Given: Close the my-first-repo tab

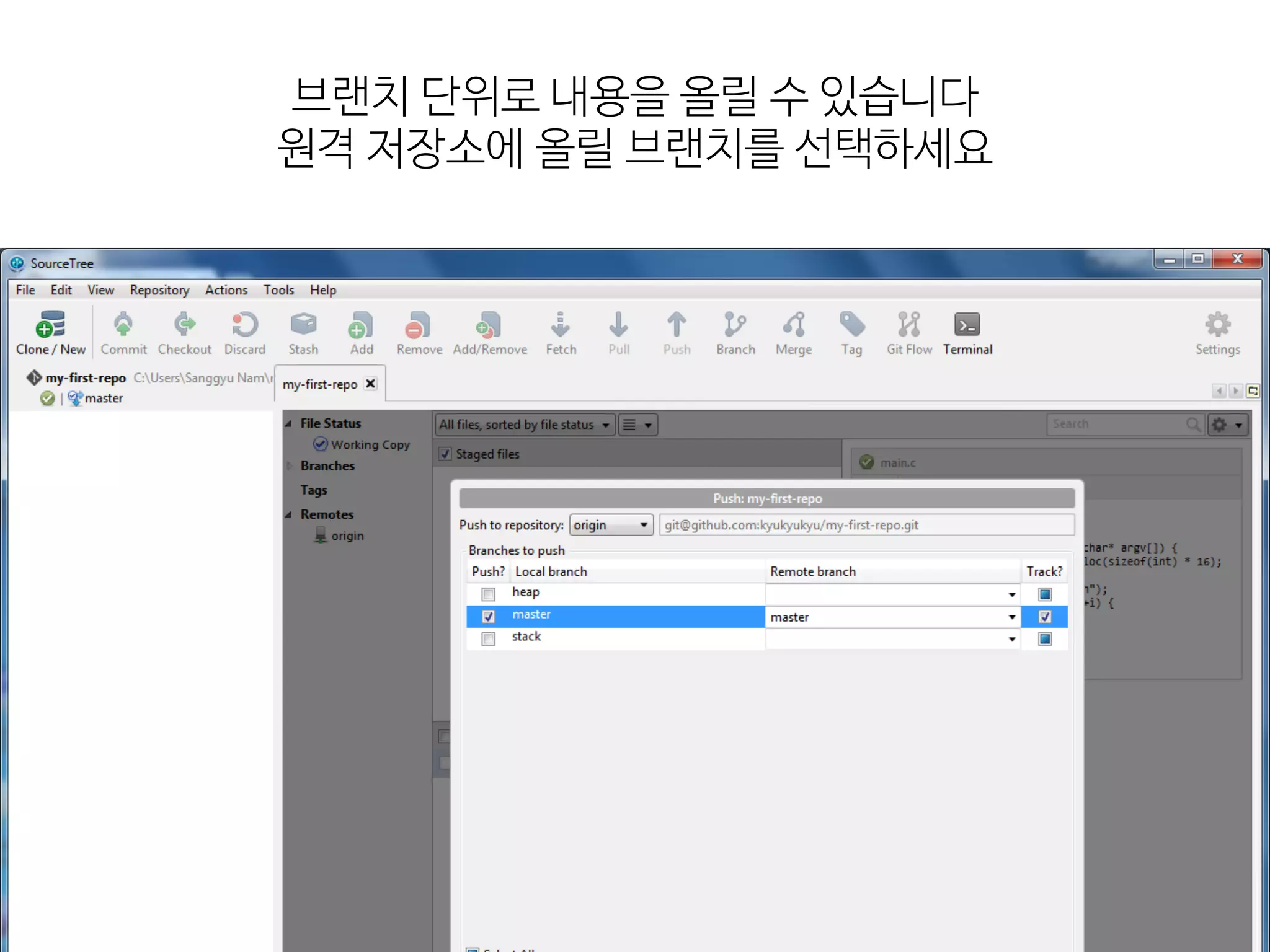Looking at the screenshot, I should (371, 384).
